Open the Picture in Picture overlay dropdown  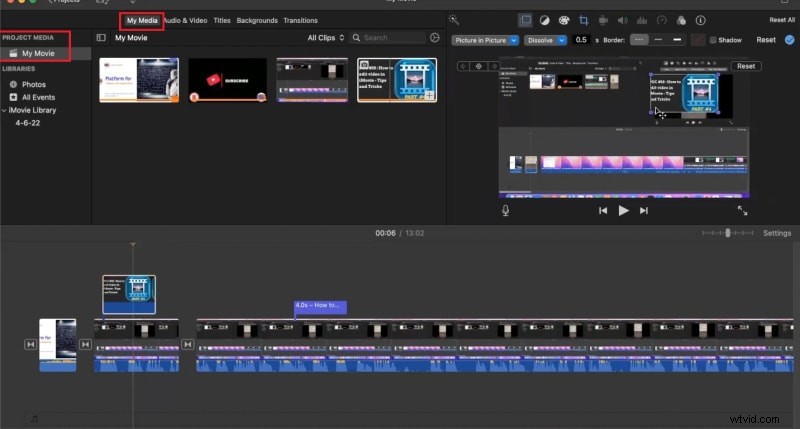pos(485,40)
